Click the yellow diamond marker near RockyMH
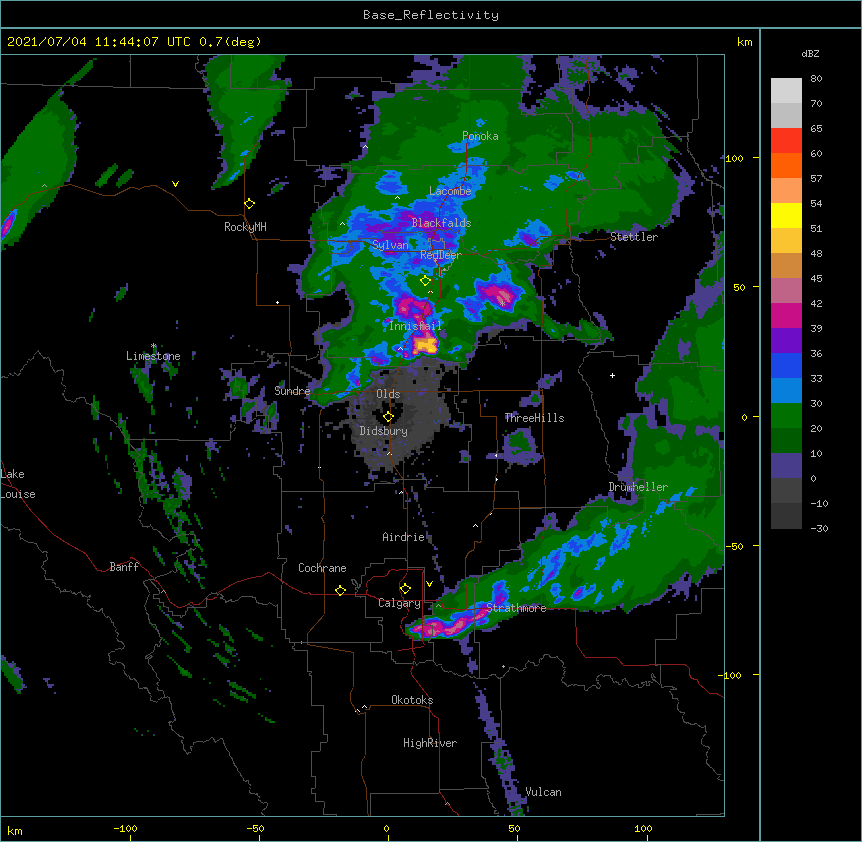 coord(250,204)
